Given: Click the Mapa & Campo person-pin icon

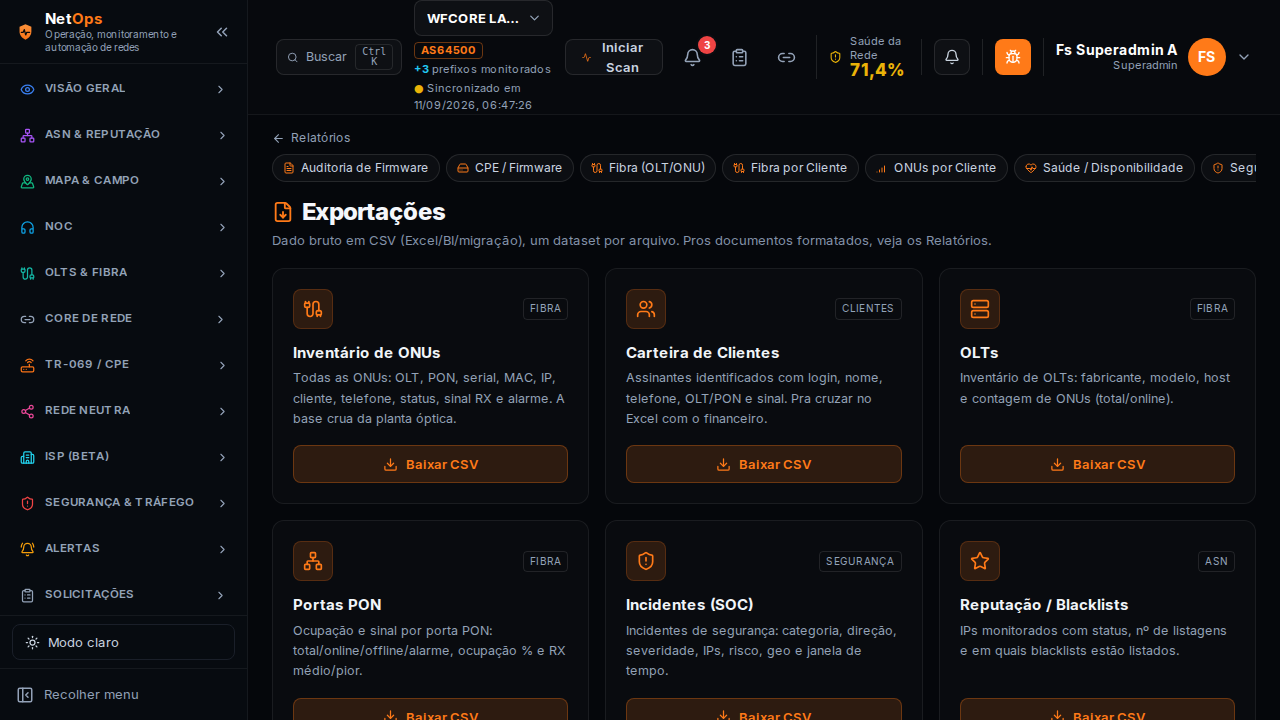Looking at the screenshot, I should pyautogui.click(x=28, y=181).
